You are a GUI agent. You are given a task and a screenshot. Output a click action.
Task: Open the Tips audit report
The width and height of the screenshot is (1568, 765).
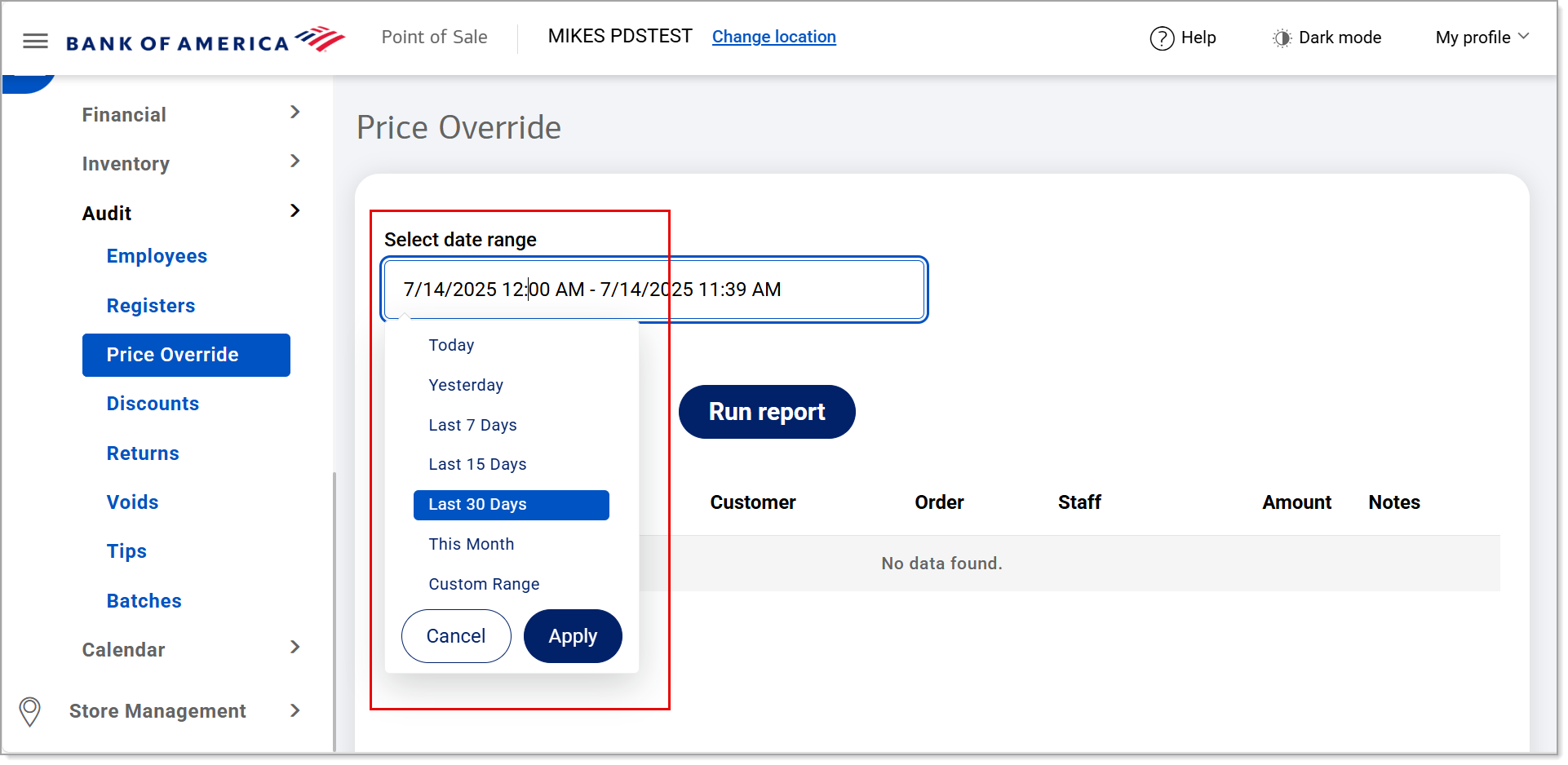[x=126, y=551]
